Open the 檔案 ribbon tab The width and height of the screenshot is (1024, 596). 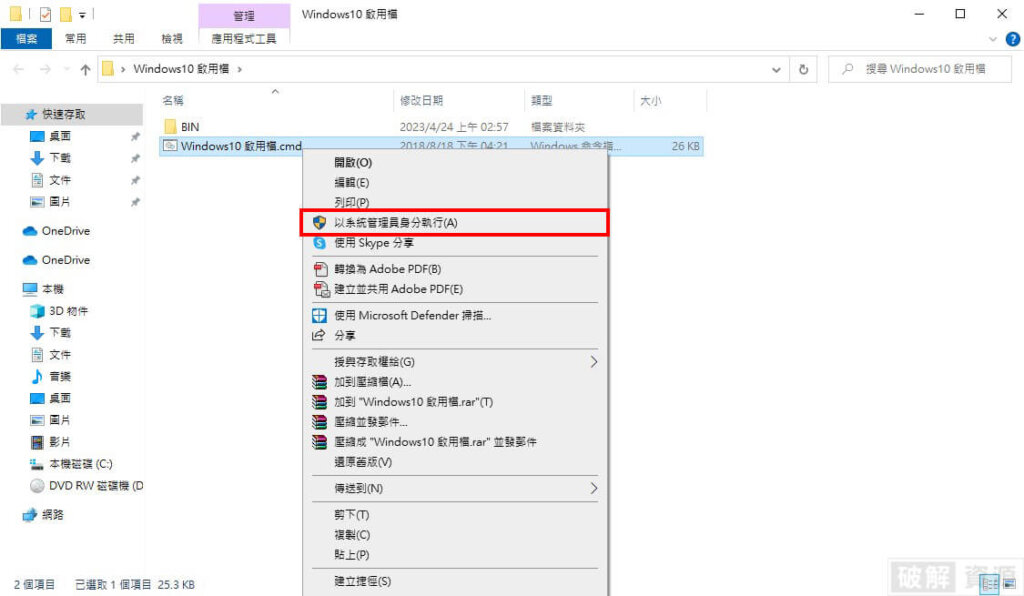26,39
